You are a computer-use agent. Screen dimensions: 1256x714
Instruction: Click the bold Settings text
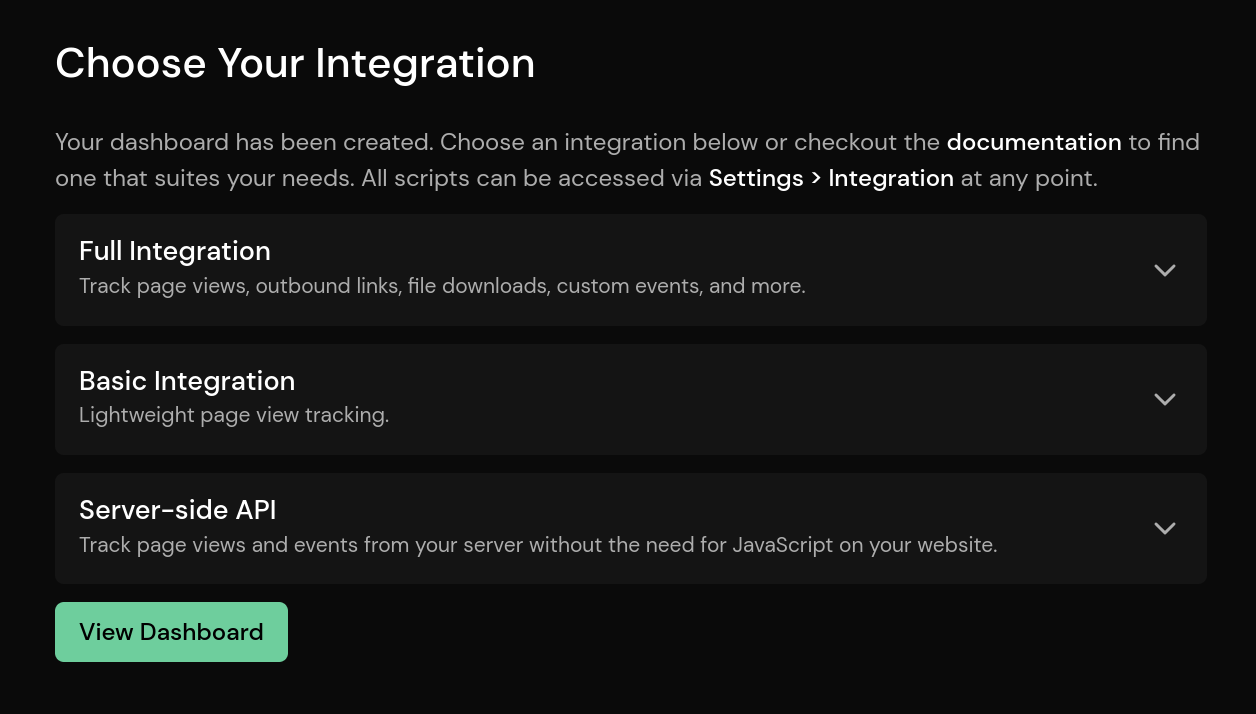pyautogui.click(x=756, y=178)
